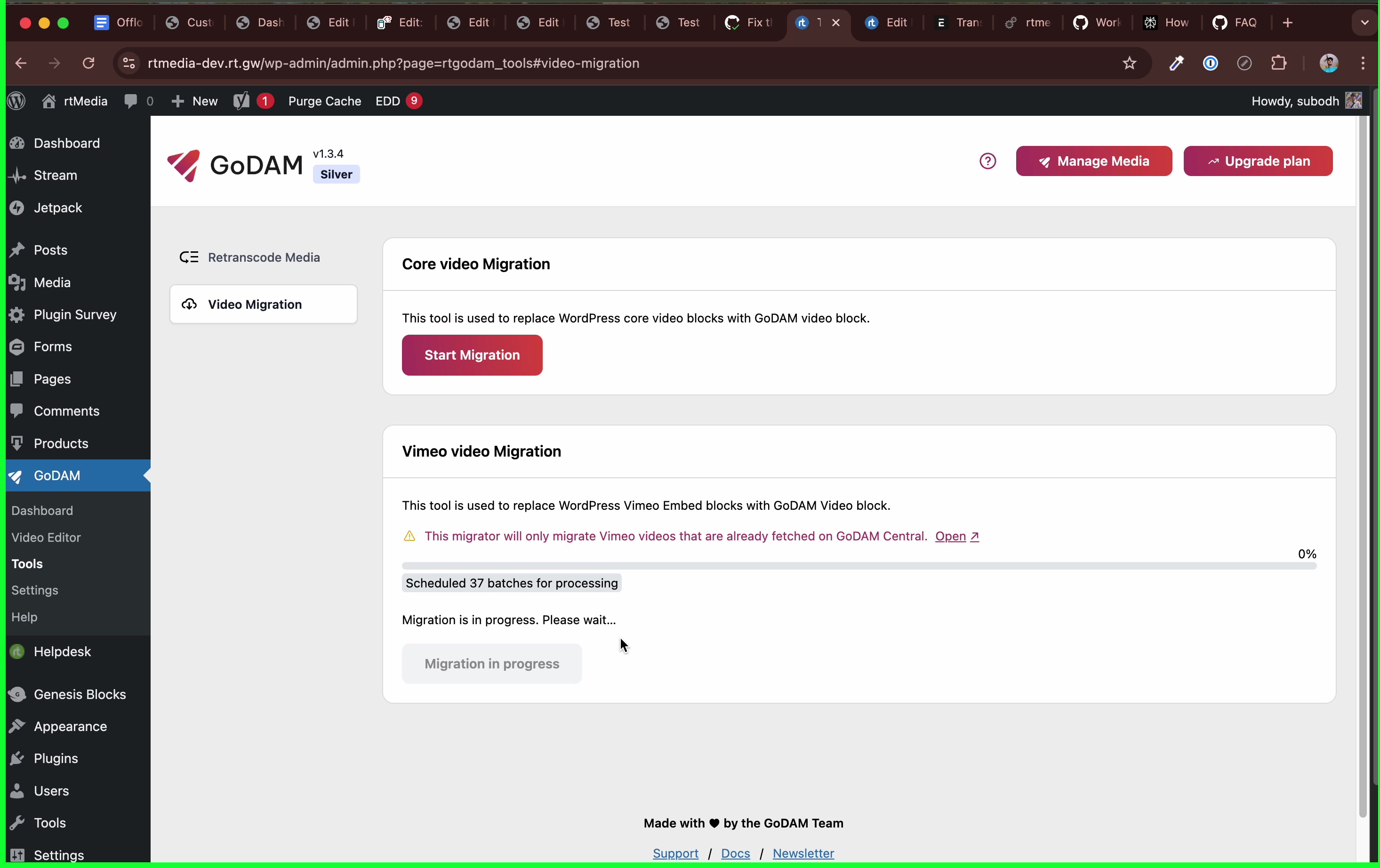Open the Yoast SEO notification icon
The image size is (1380, 868).
[253, 101]
